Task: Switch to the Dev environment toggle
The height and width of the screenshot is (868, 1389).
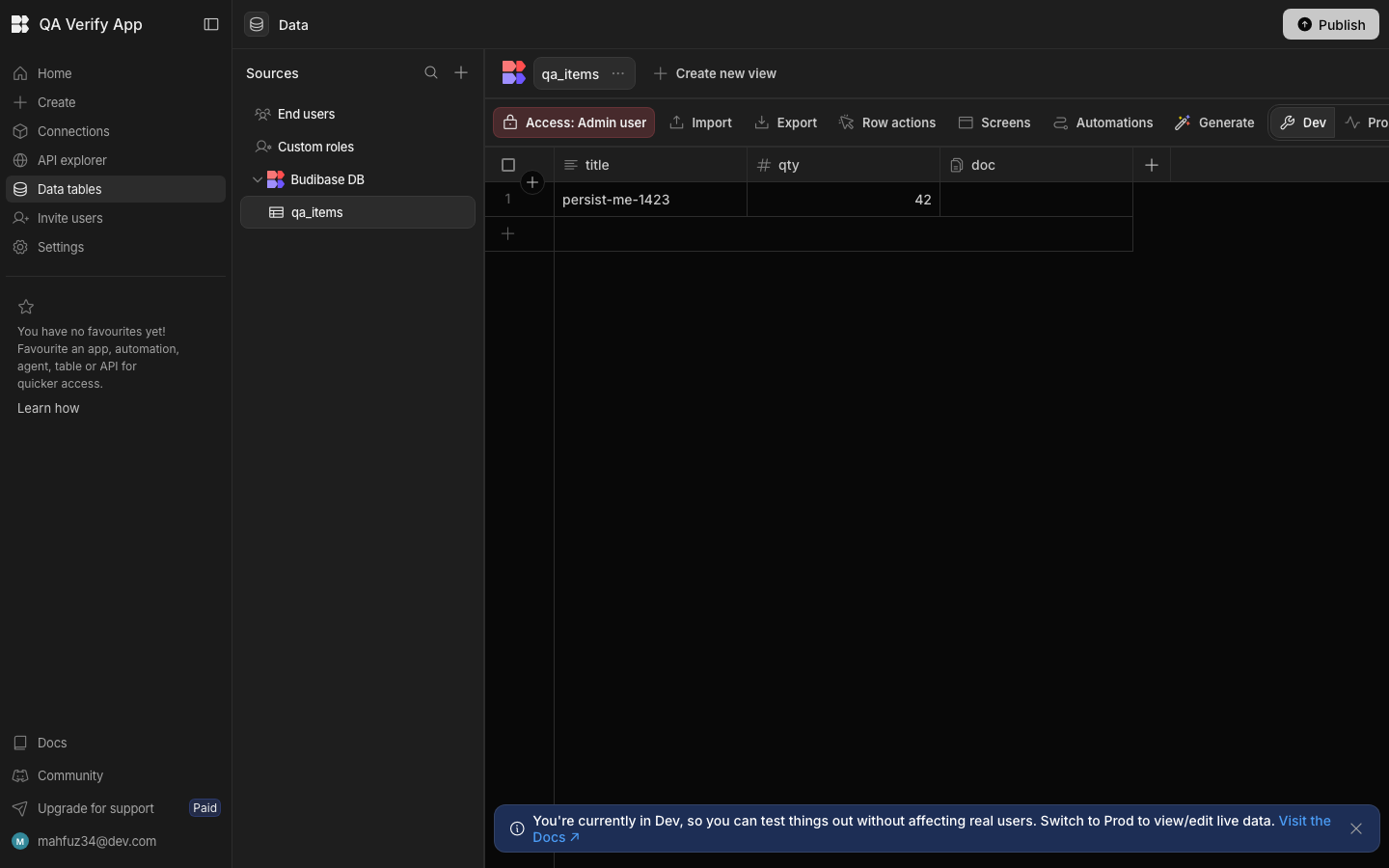Action: point(1303,122)
